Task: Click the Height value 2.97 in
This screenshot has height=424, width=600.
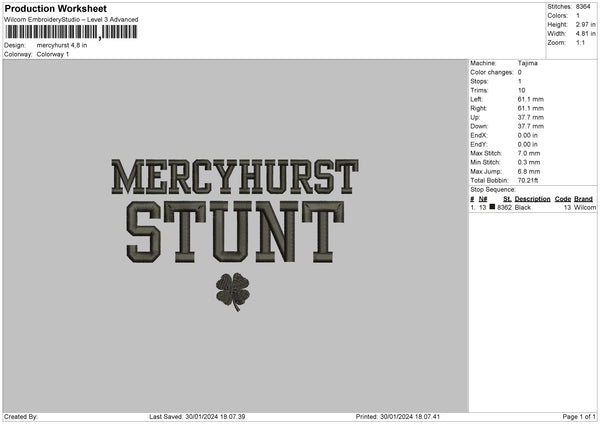Action: pos(585,24)
